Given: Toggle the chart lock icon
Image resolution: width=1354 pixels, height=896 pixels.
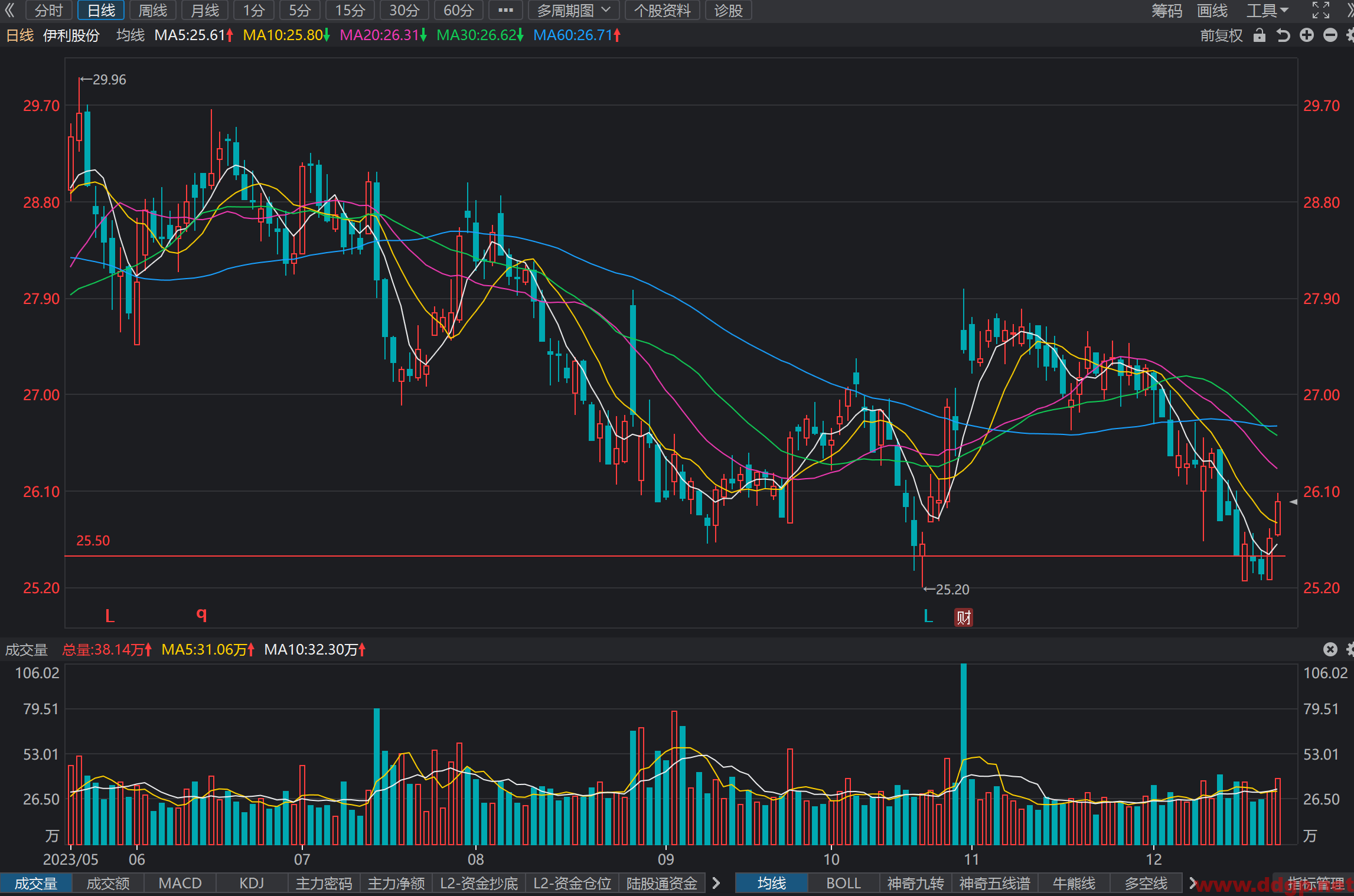Looking at the screenshot, I should [x=1260, y=35].
